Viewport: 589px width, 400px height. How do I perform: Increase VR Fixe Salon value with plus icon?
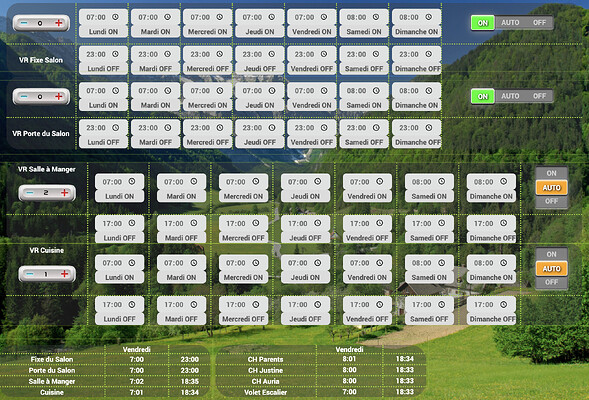pyautogui.click(x=59, y=23)
